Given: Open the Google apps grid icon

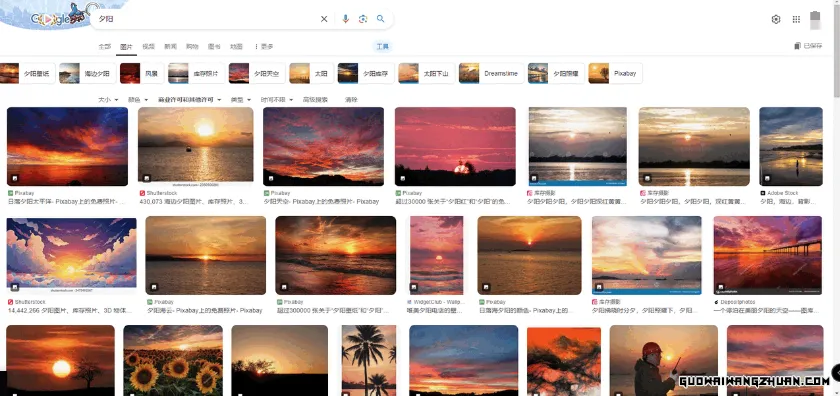Looking at the screenshot, I should tap(796, 19).
